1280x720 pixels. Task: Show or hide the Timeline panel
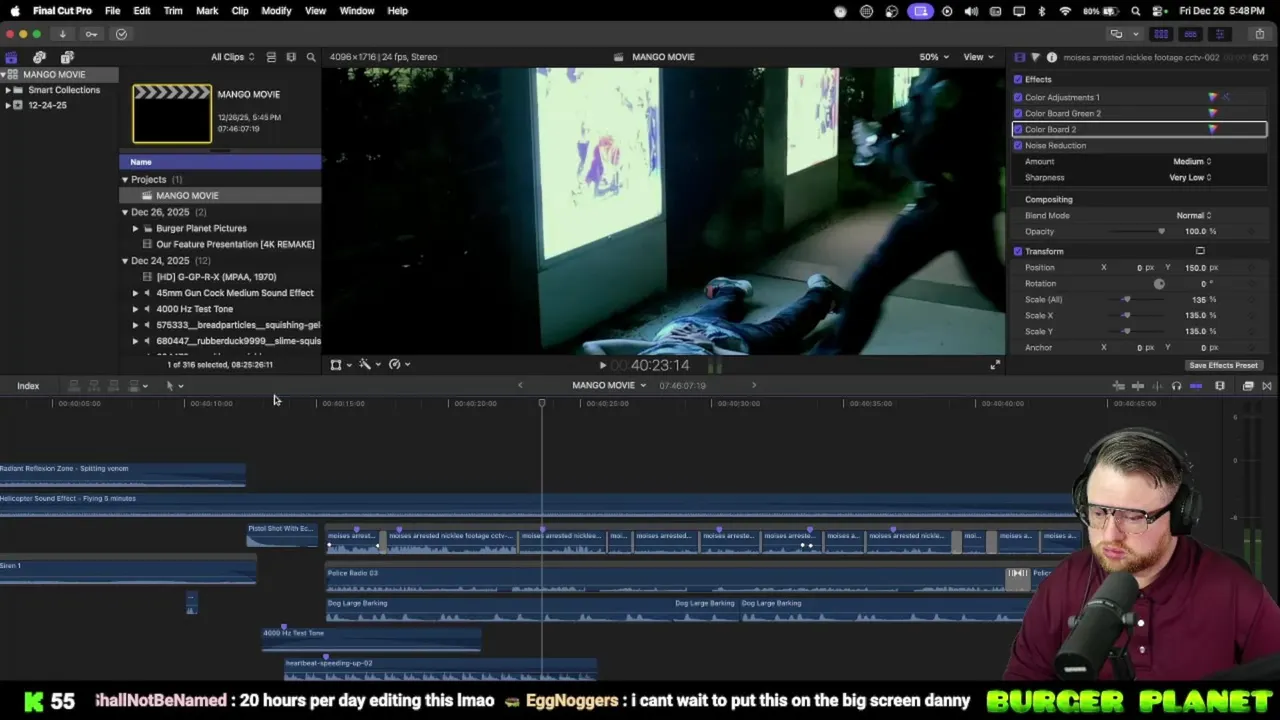1190,34
